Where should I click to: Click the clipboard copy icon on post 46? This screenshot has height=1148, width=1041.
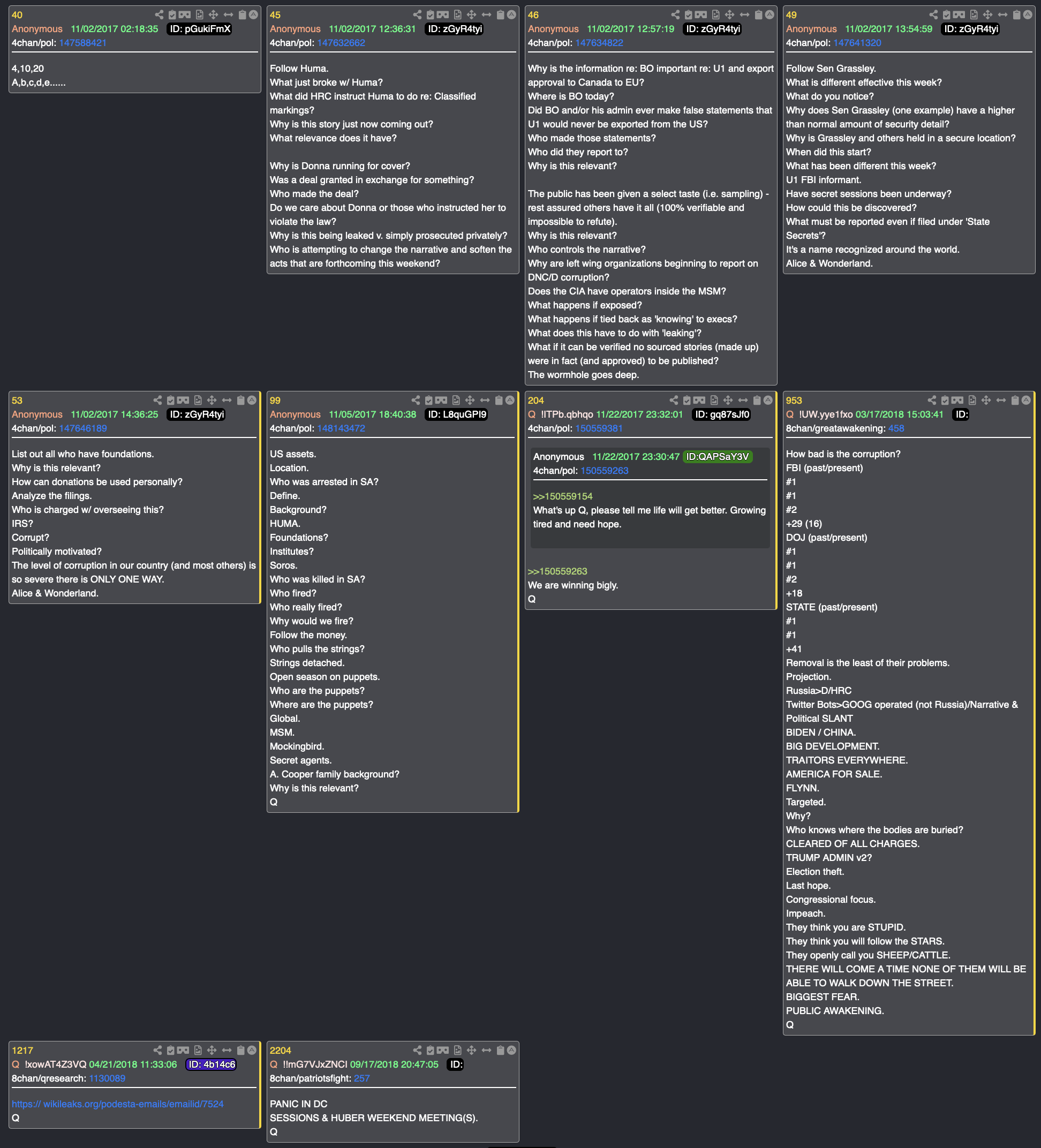tap(759, 15)
